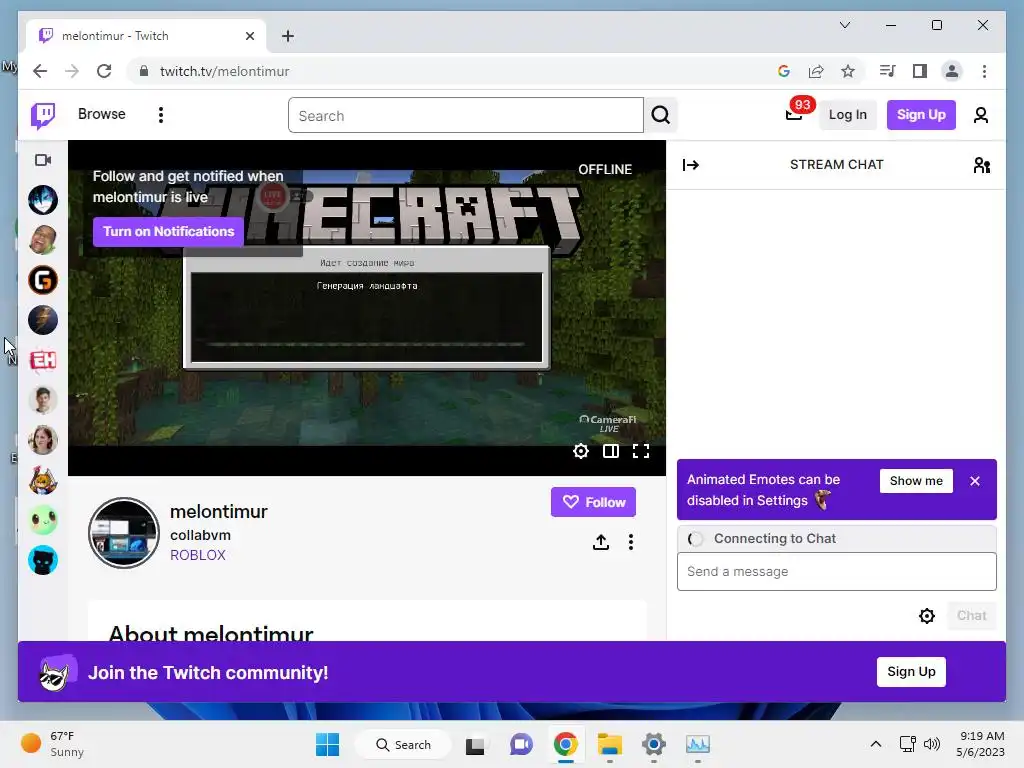Bookmark this page with the star
The image size is (1024, 768).
(x=848, y=71)
